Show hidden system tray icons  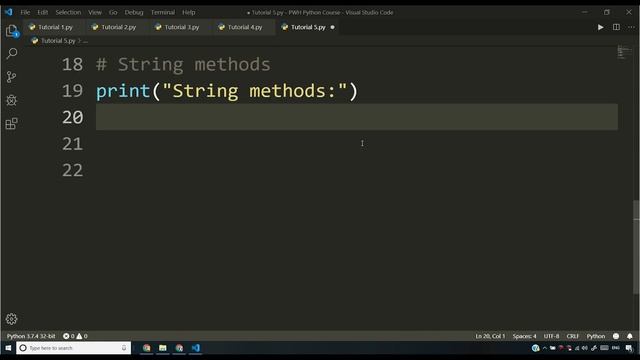[544, 348]
